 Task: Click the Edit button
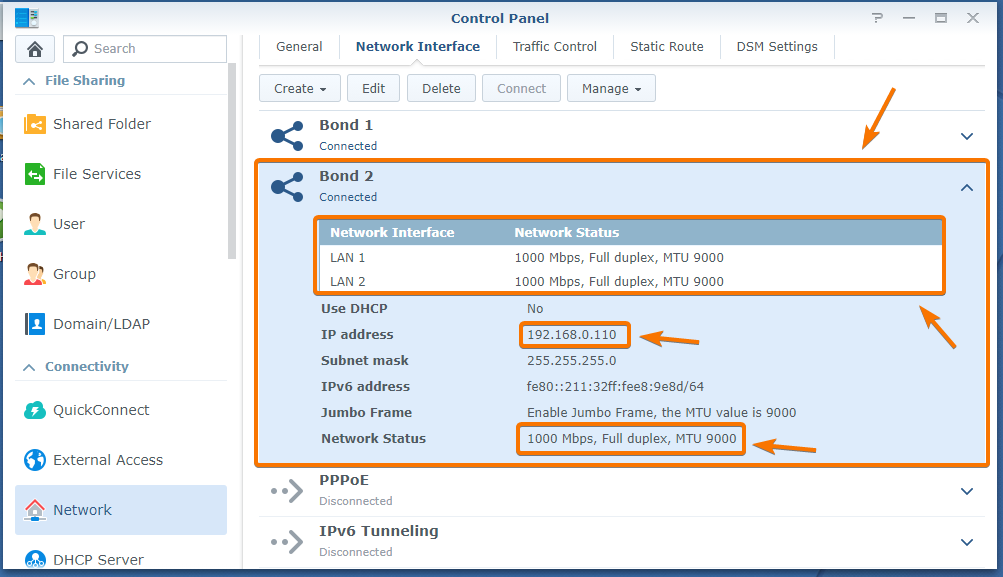(x=373, y=88)
